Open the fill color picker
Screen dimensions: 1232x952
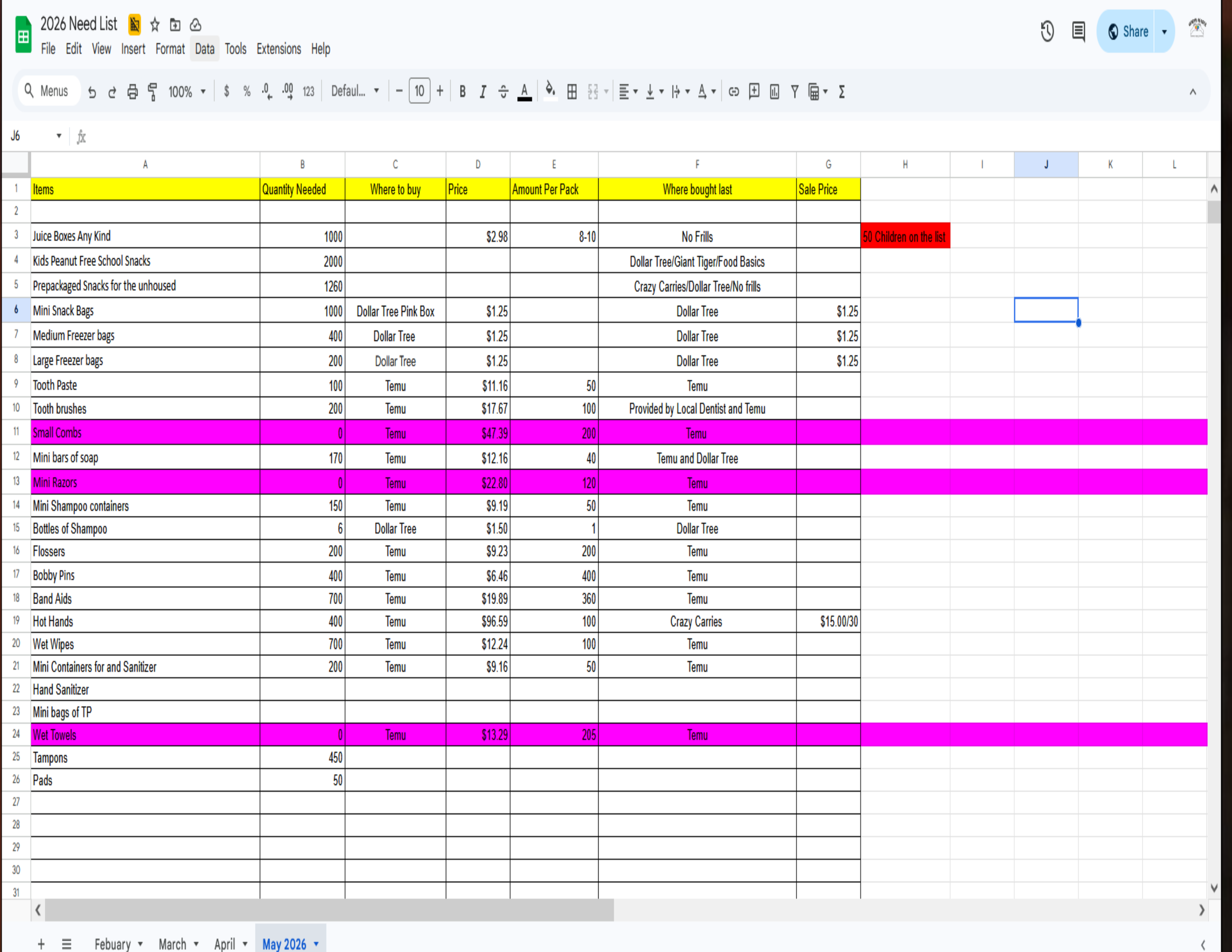550,91
